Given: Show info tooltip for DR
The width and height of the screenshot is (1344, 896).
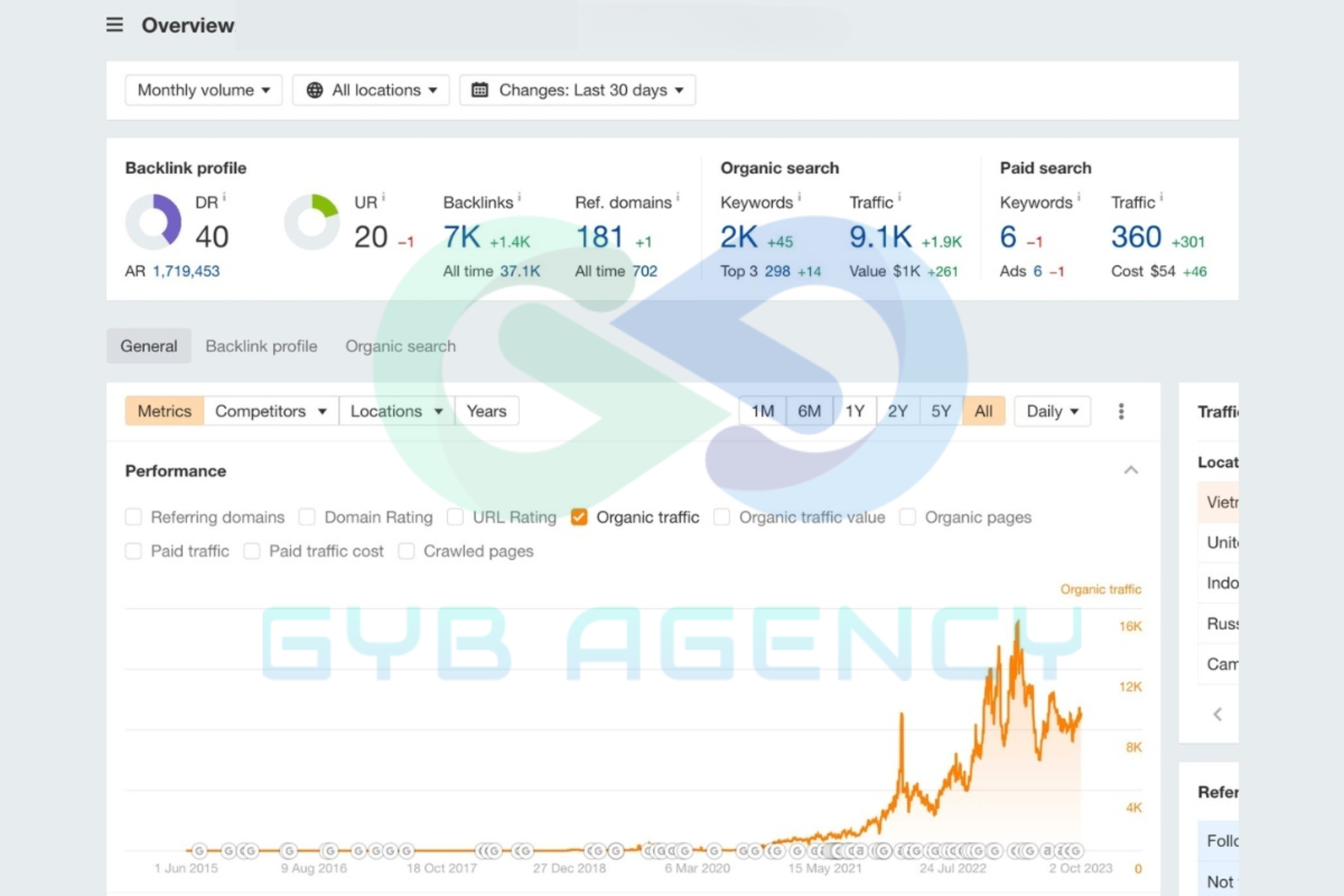Looking at the screenshot, I should [225, 197].
